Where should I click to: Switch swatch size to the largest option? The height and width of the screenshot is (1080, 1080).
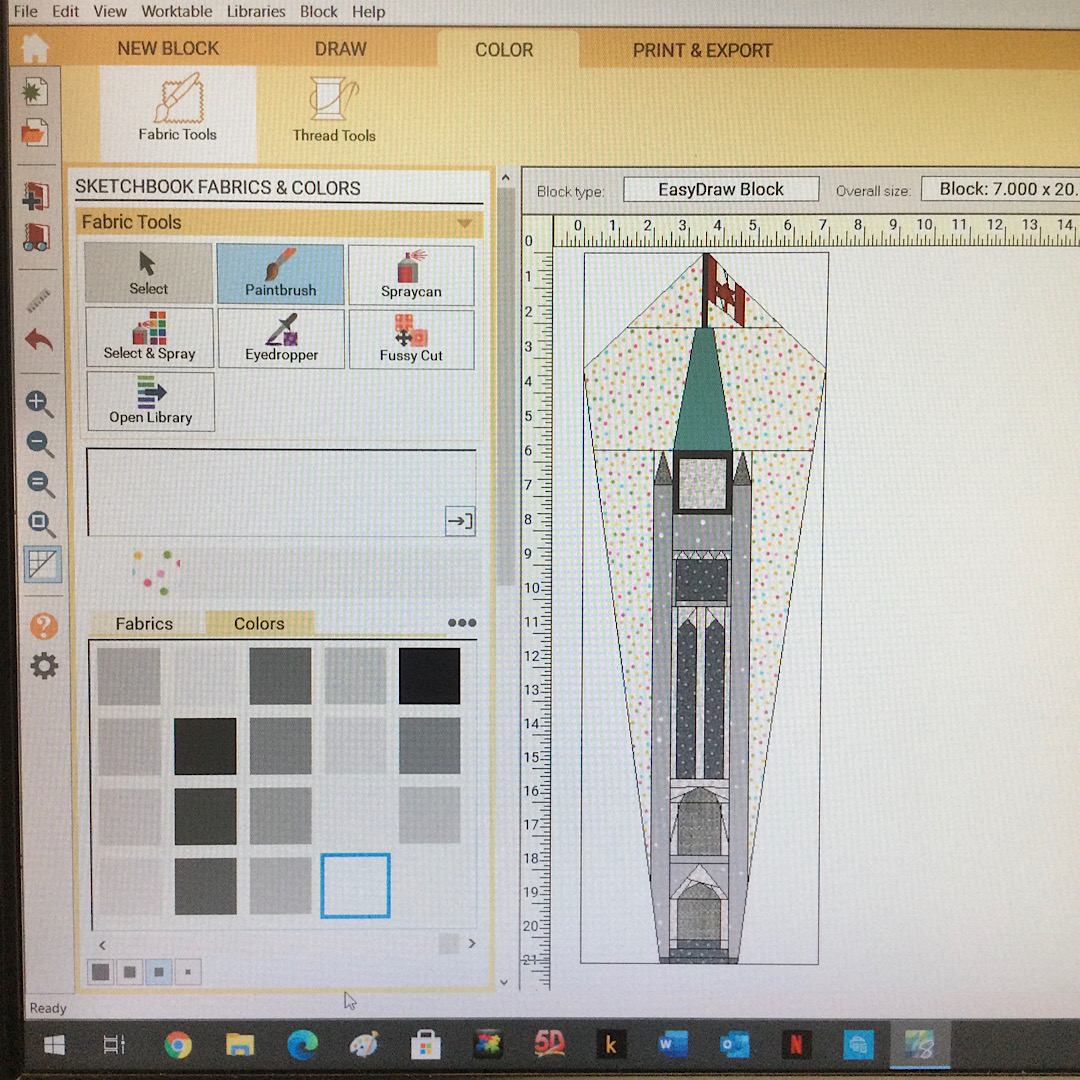(100, 971)
